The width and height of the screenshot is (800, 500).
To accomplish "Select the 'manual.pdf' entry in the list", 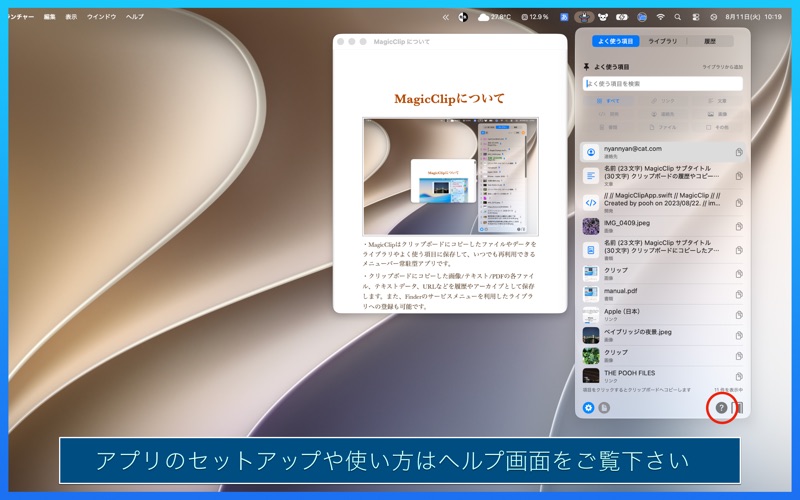I will [x=663, y=294].
